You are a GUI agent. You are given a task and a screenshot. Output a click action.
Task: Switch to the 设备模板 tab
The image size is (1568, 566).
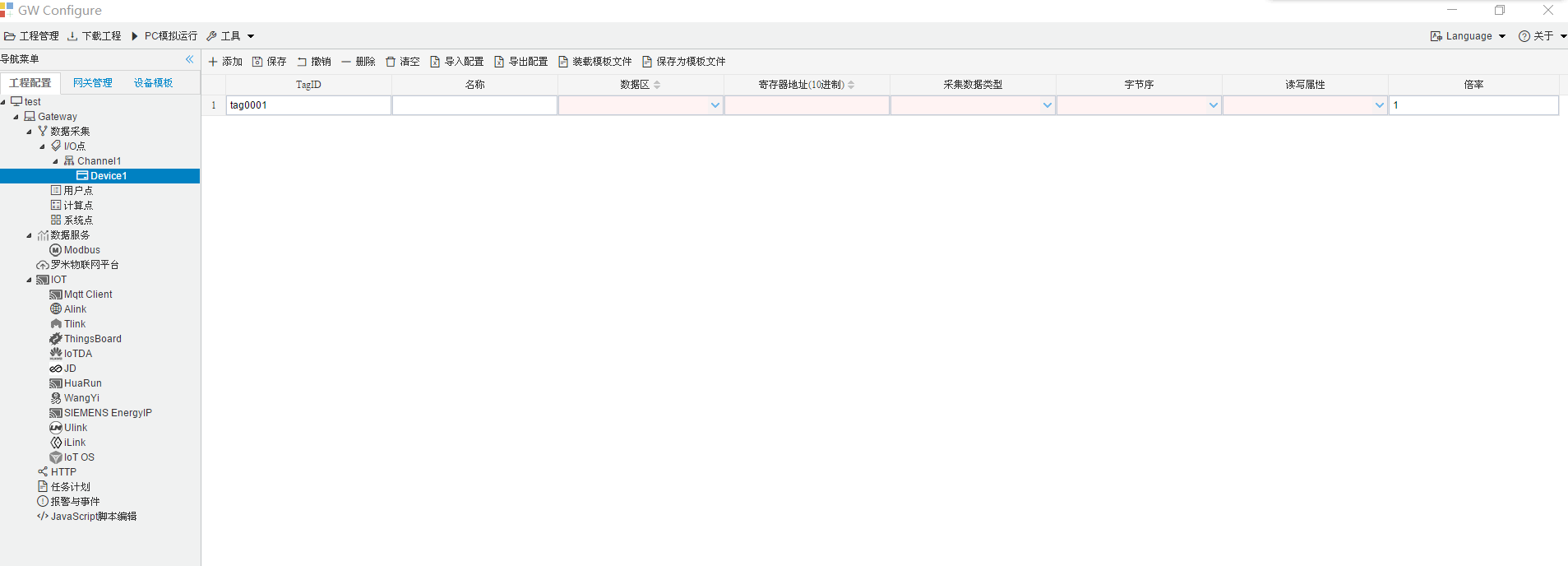point(154,83)
